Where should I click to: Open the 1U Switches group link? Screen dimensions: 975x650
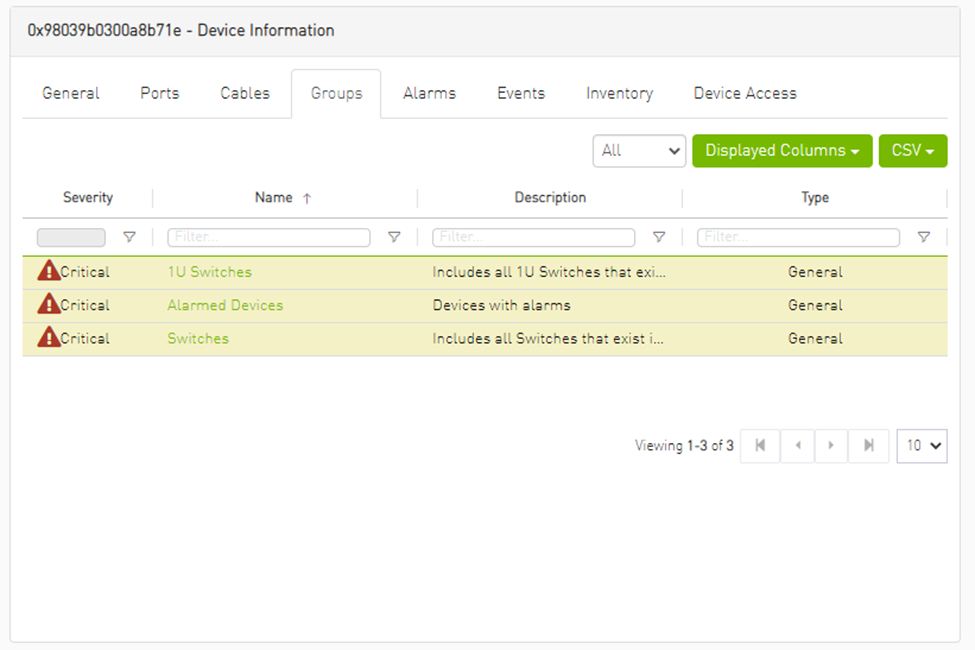point(209,272)
